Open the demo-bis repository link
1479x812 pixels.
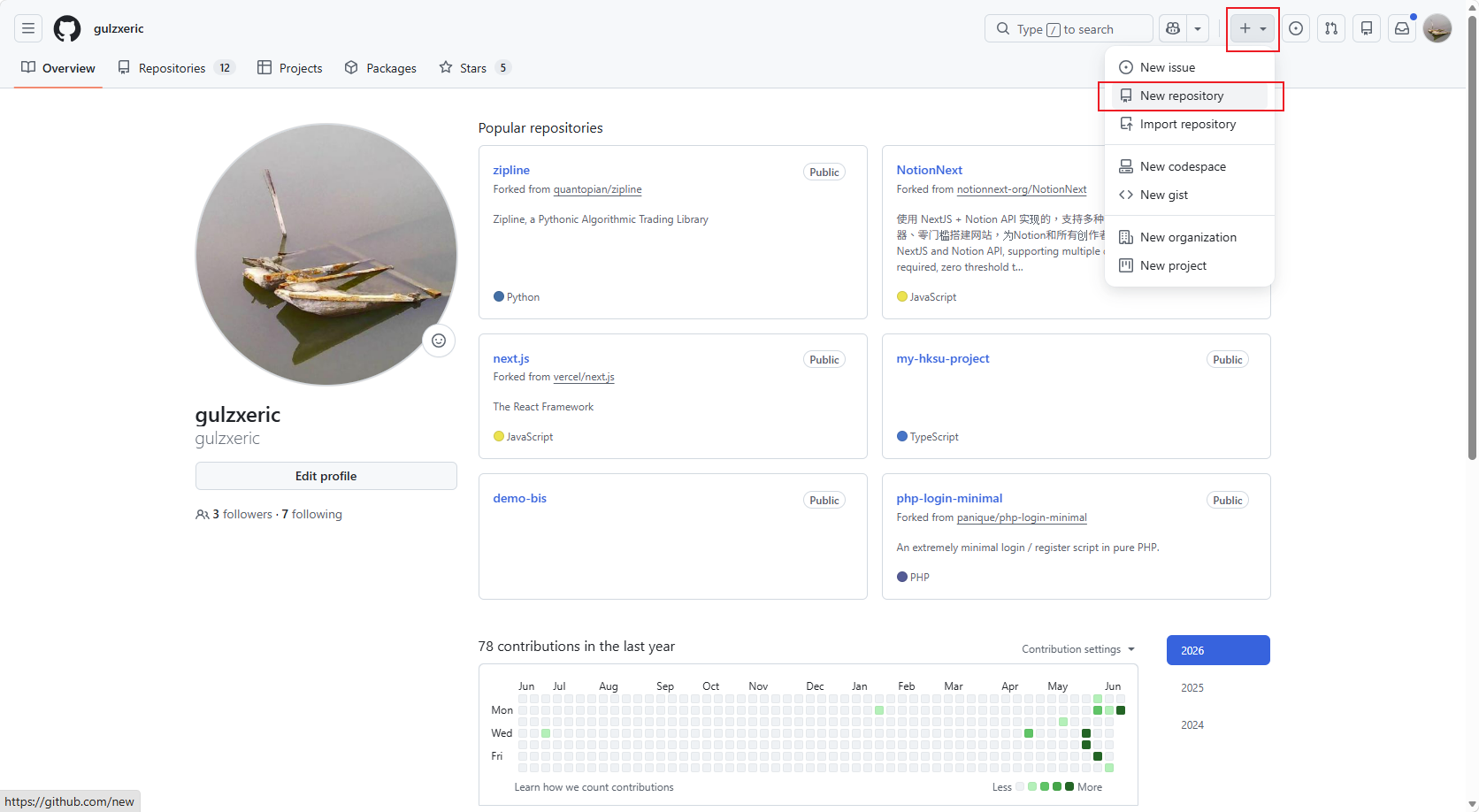(520, 498)
